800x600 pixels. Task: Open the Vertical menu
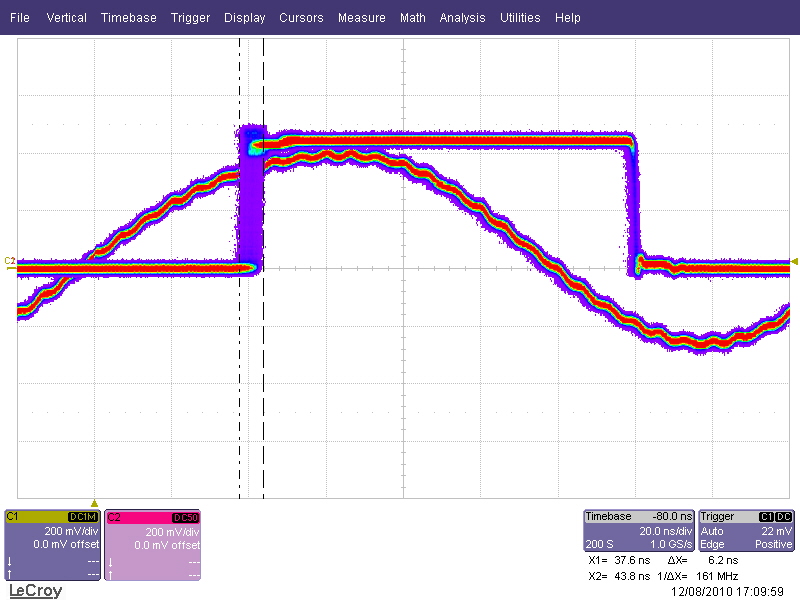click(66, 18)
